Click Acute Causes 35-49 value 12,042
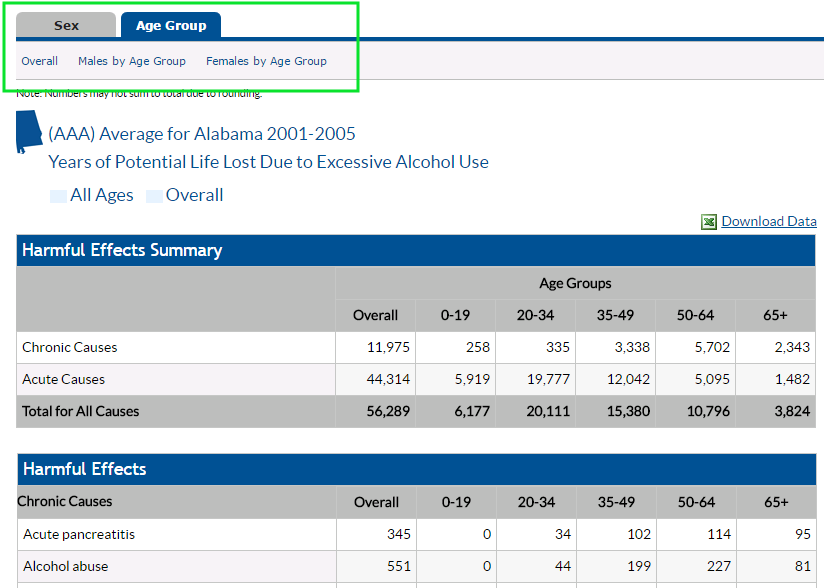 (628, 379)
